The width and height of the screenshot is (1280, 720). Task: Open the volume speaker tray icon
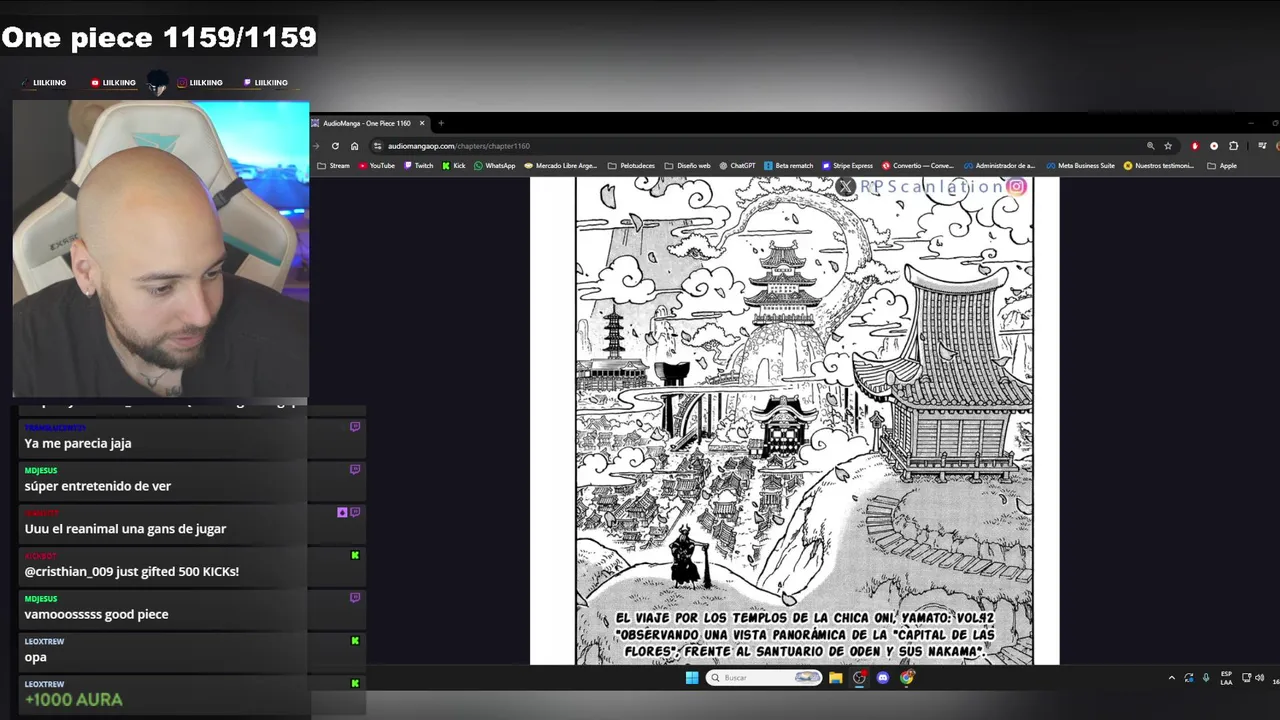(1259, 677)
